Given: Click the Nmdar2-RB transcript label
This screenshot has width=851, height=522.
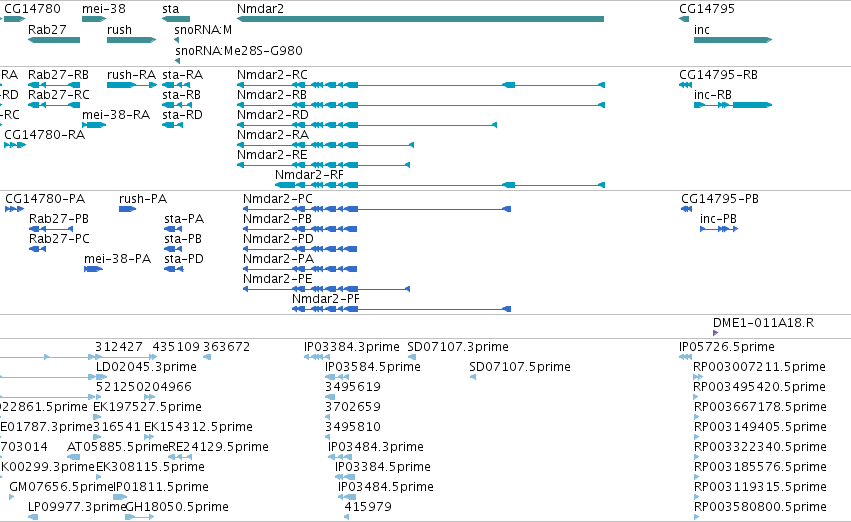Looking at the screenshot, I should click(x=272, y=94).
